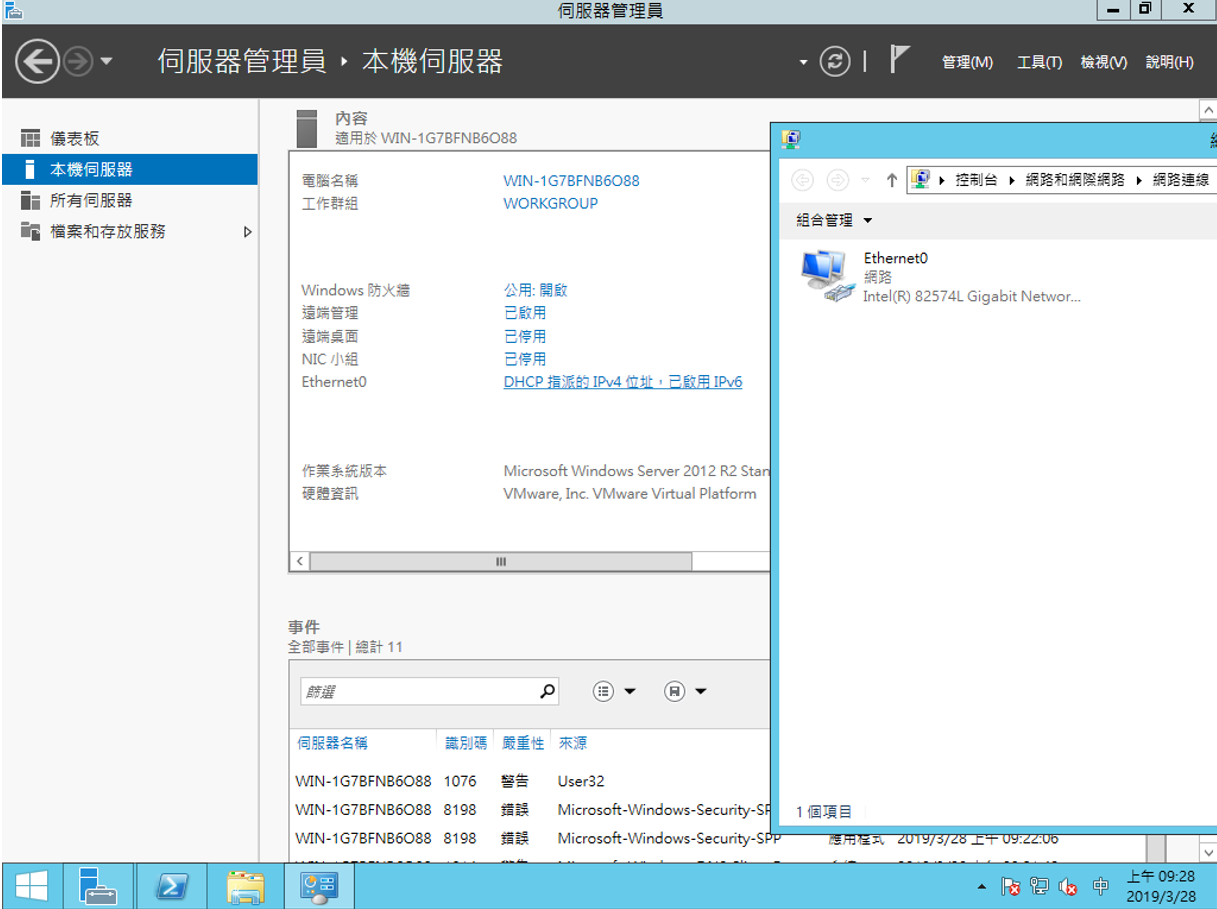The image size is (1217, 909).
Task: Click 網路和網際網路 in the address breadcrumb
Action: point(1075,180)
